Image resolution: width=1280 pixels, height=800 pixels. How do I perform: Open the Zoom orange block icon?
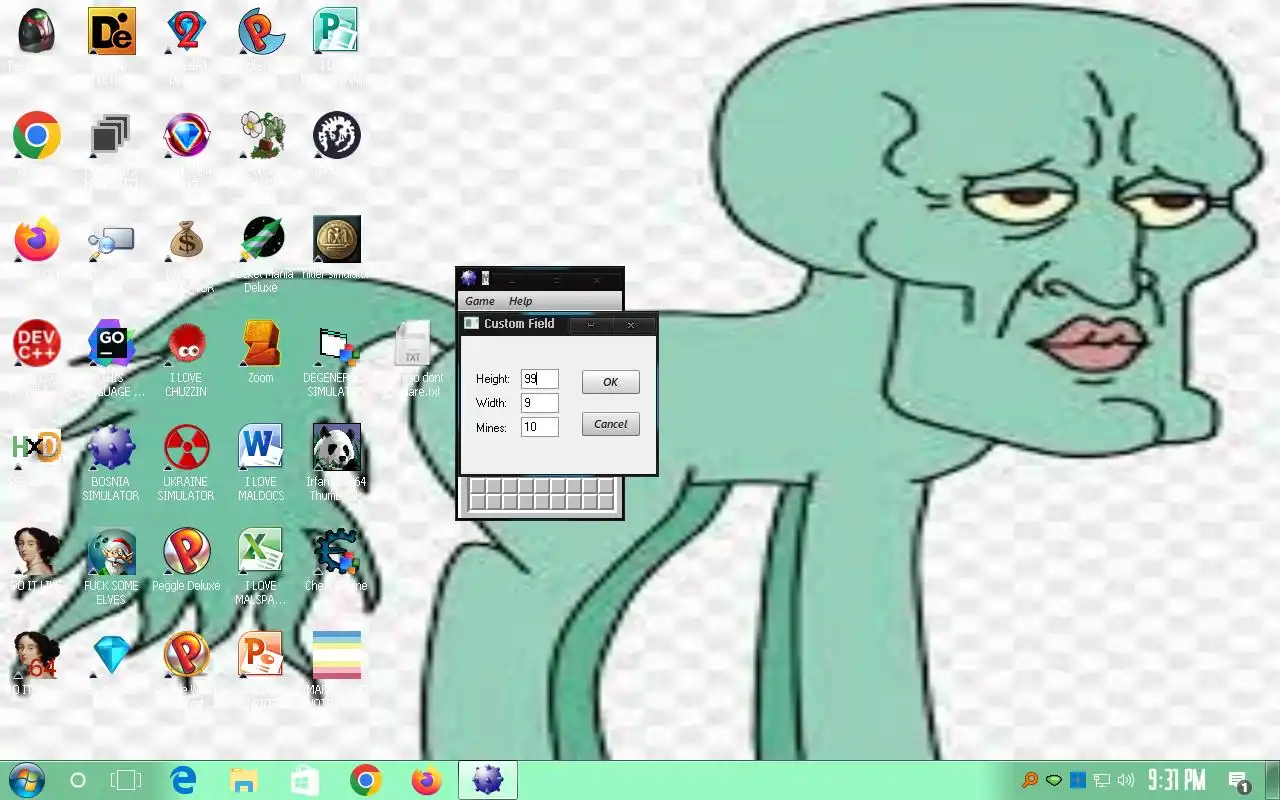pos(261,344)
